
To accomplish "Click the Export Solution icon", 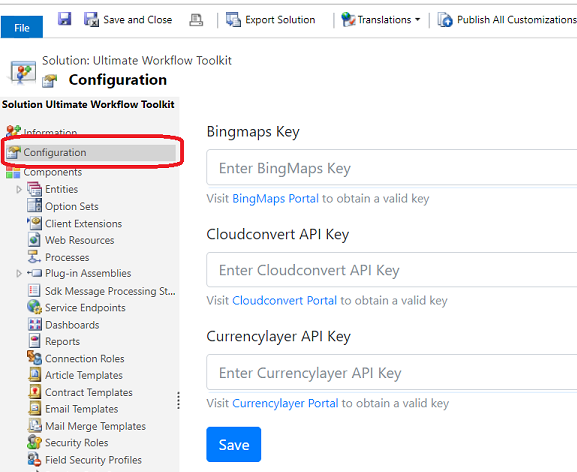I will [233, 19].
